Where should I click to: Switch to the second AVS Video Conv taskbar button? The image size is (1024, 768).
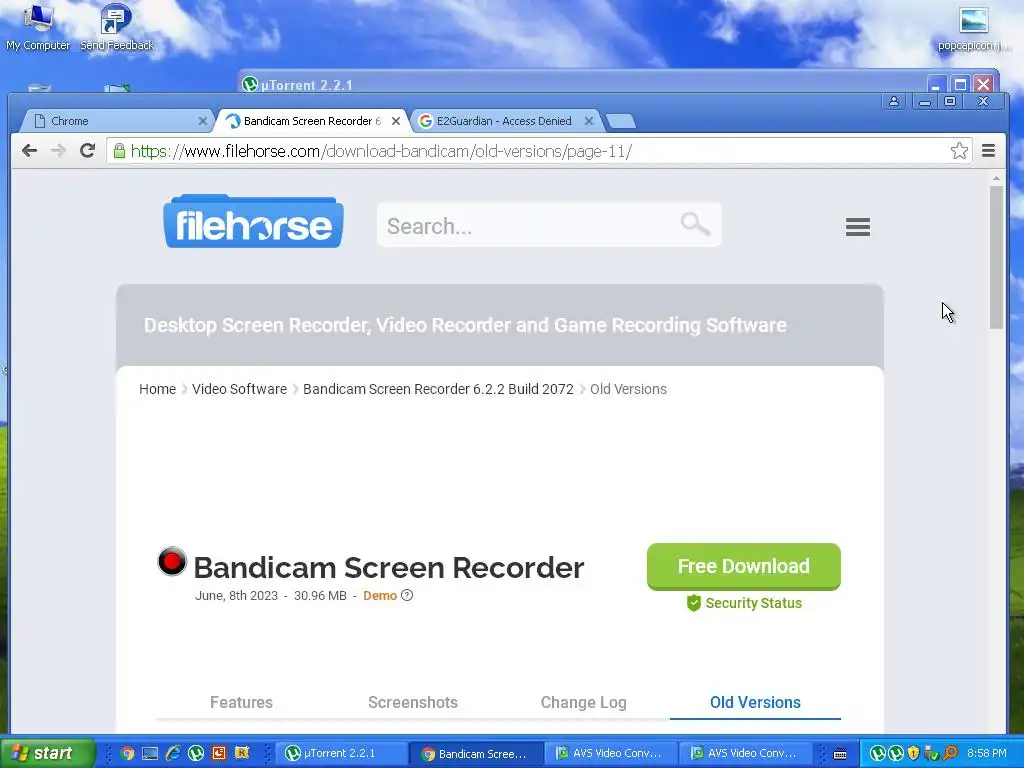[747, 753]
